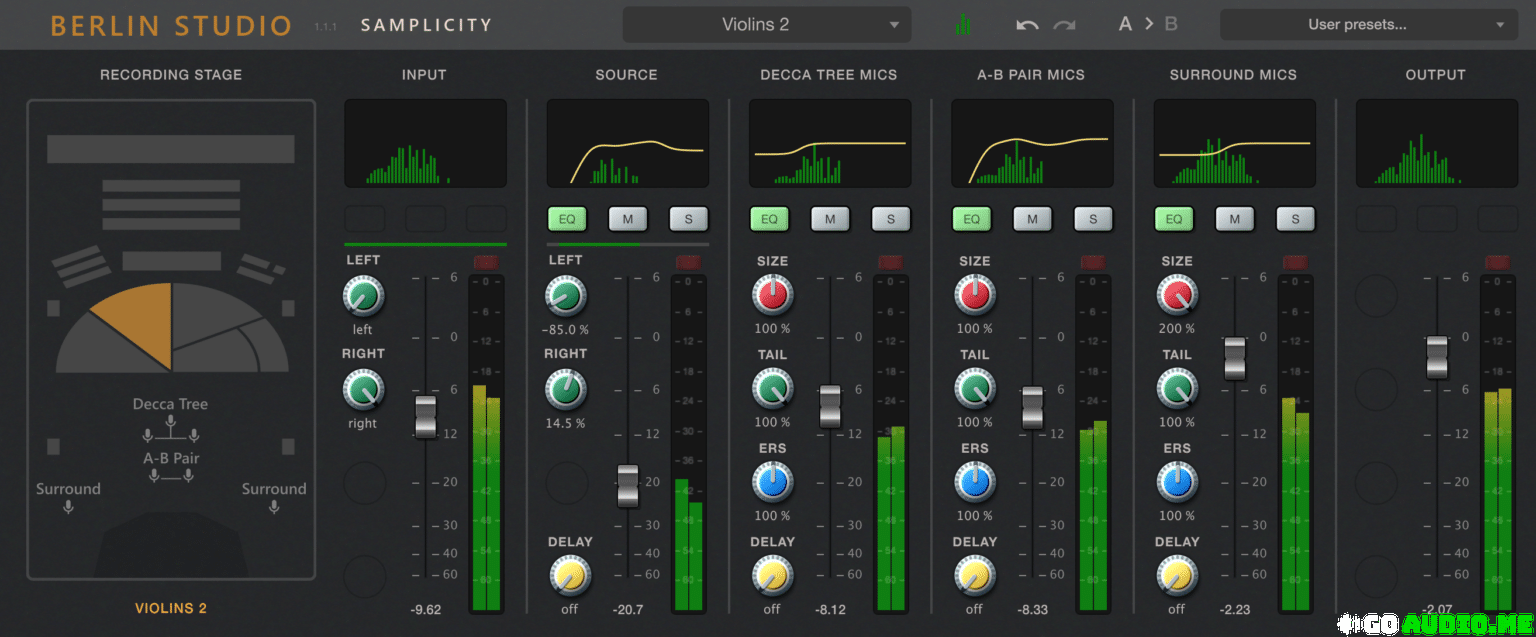Reset the Decca Tree red clip indicator

(x=891, y=262)
